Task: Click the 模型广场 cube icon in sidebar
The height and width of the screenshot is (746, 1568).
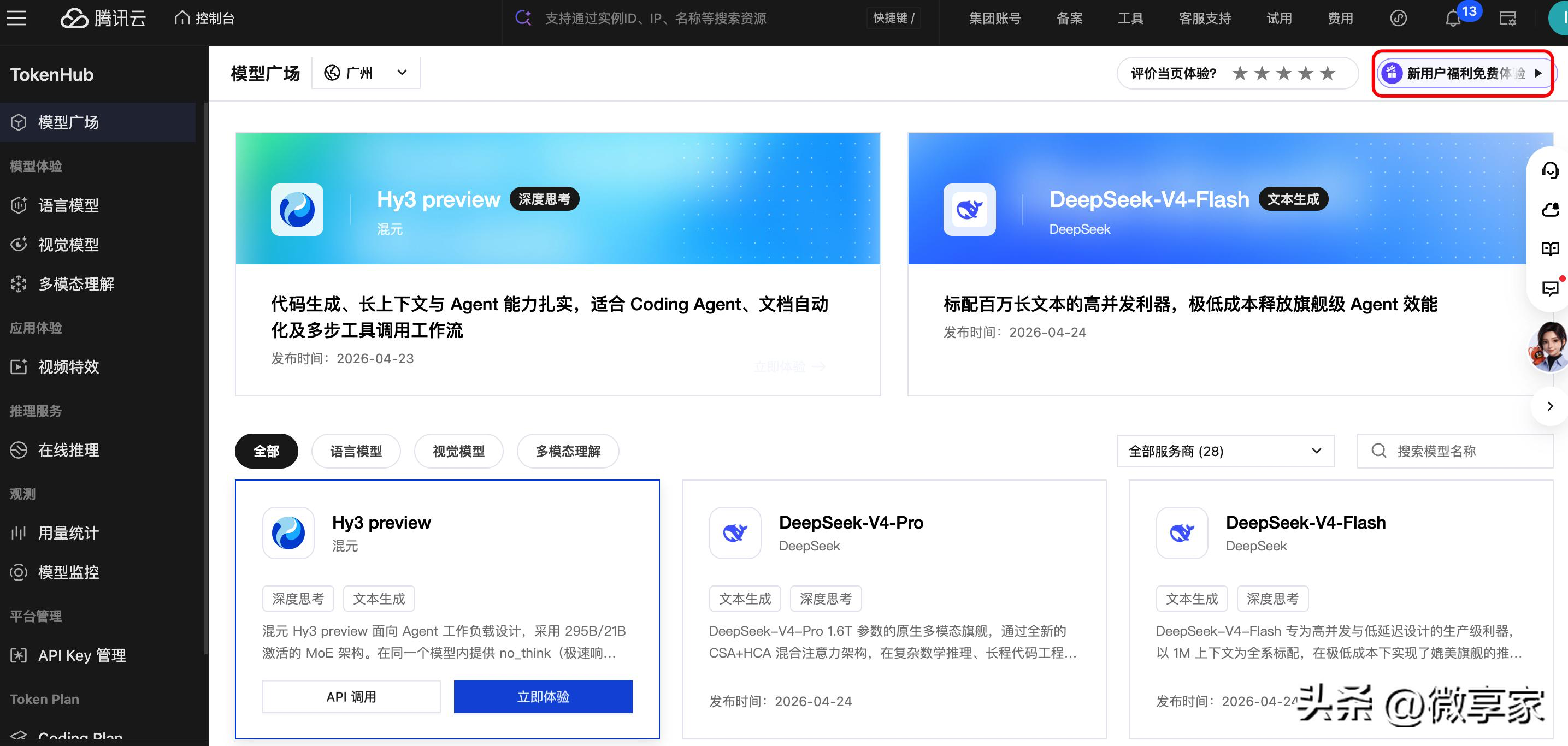Action: click(19, 122)
